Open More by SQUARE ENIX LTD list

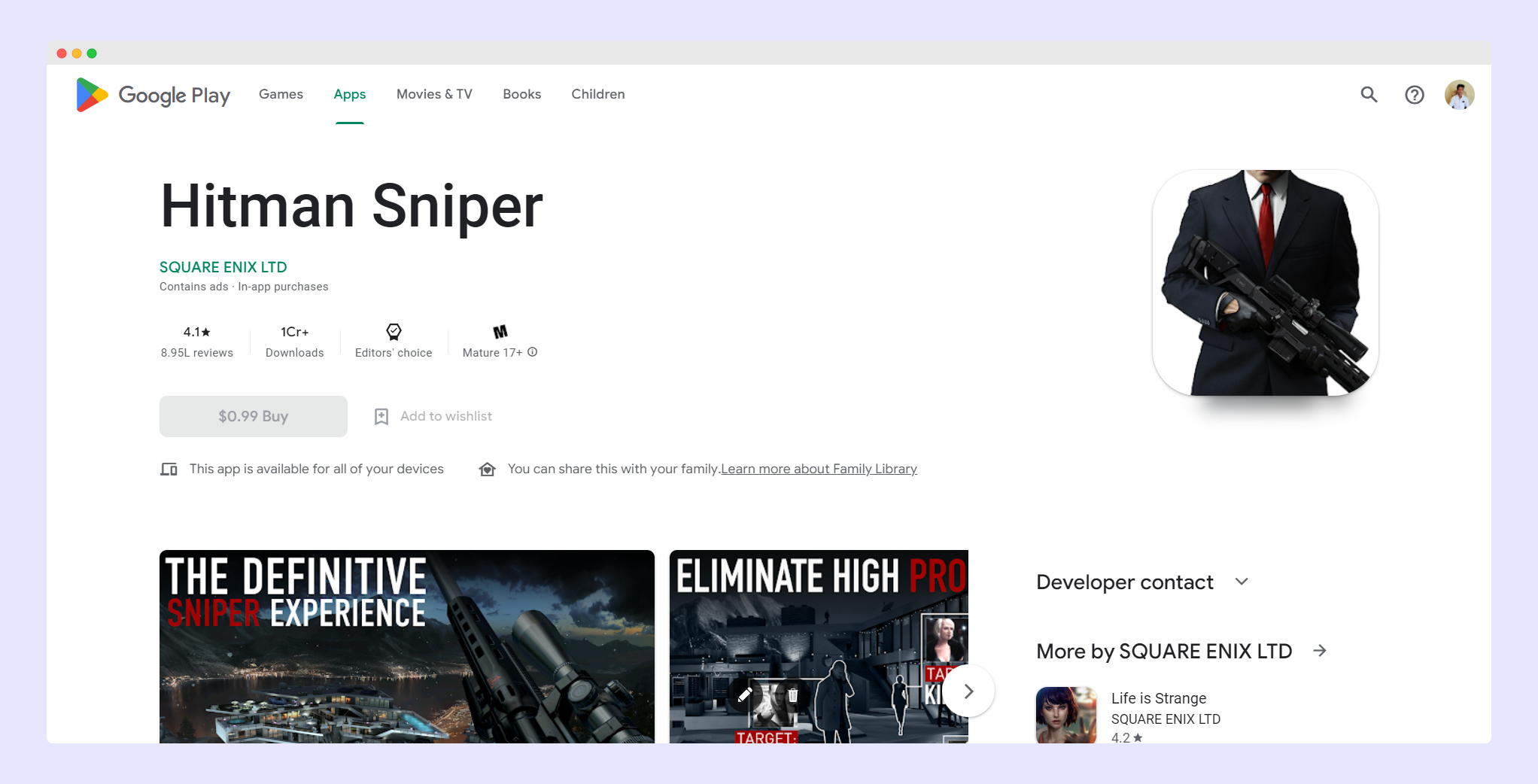tap(1321, 651)
